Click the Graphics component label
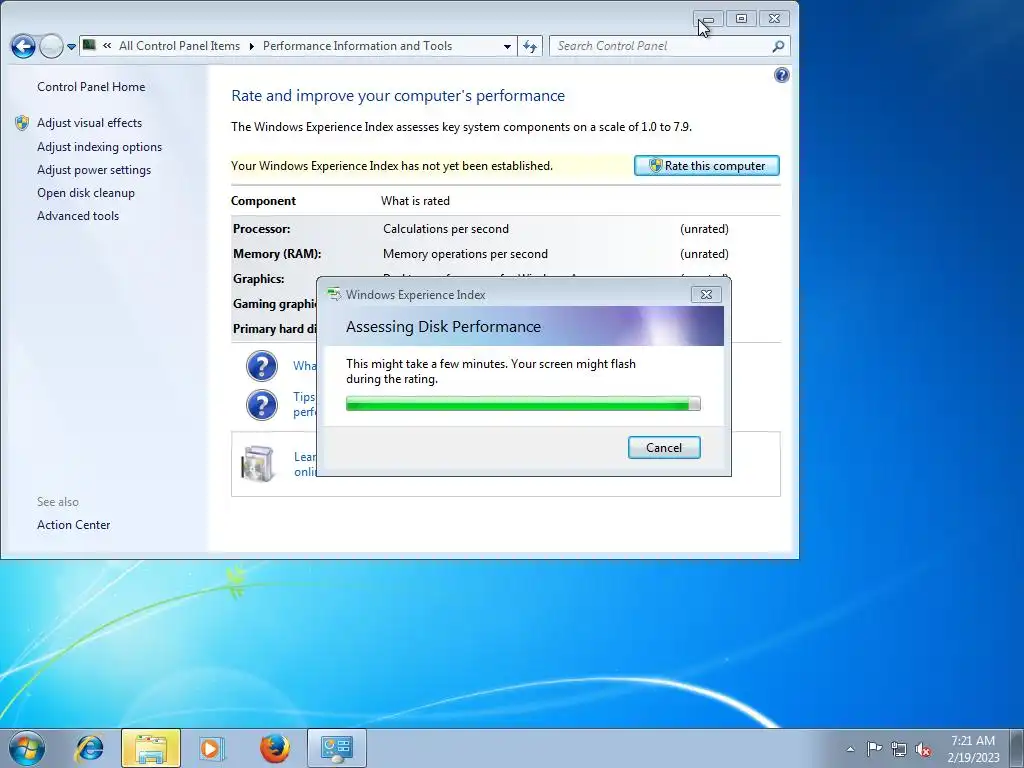1024x768 pixels. (x=259, y=279)
